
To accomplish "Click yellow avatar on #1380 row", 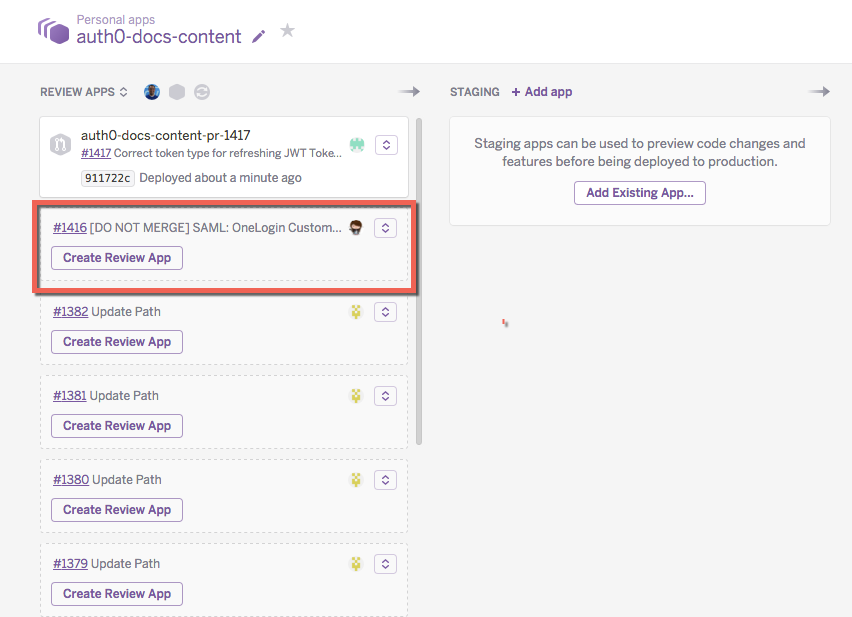I will point(356,480).
